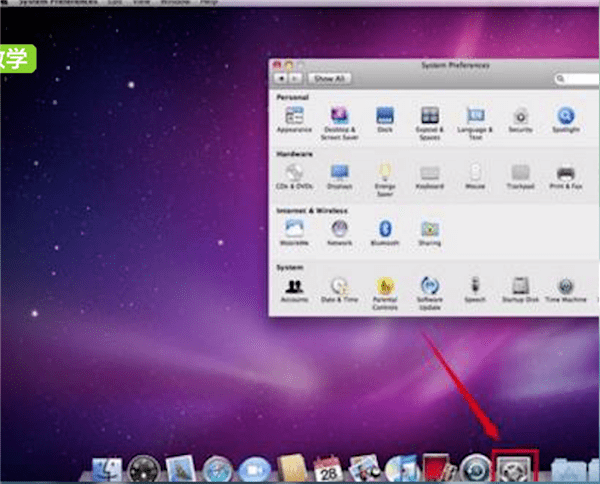
Task: Open the blue video camera app in Dock
Action: click(x=254, y=469)
